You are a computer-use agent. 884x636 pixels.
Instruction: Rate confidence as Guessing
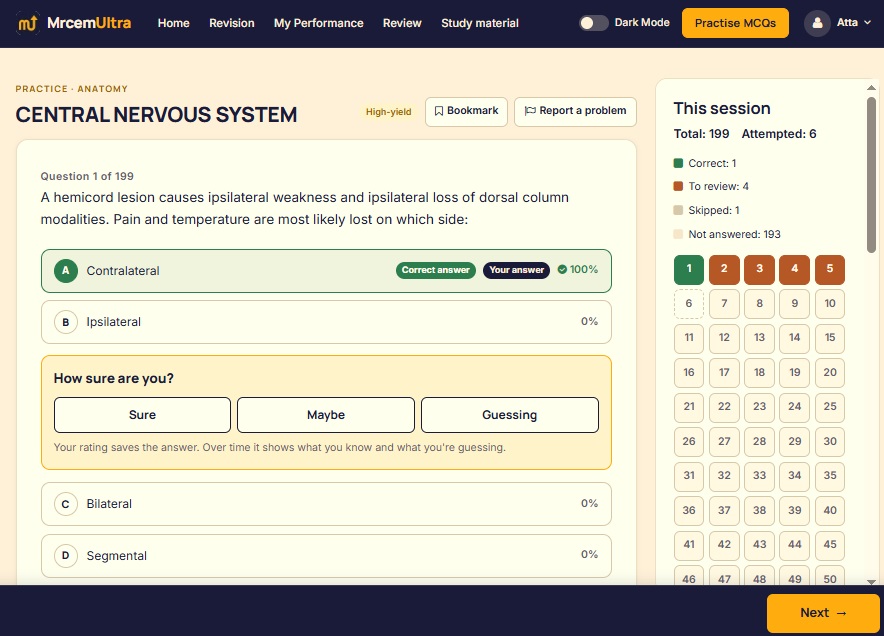pos(510,415)
